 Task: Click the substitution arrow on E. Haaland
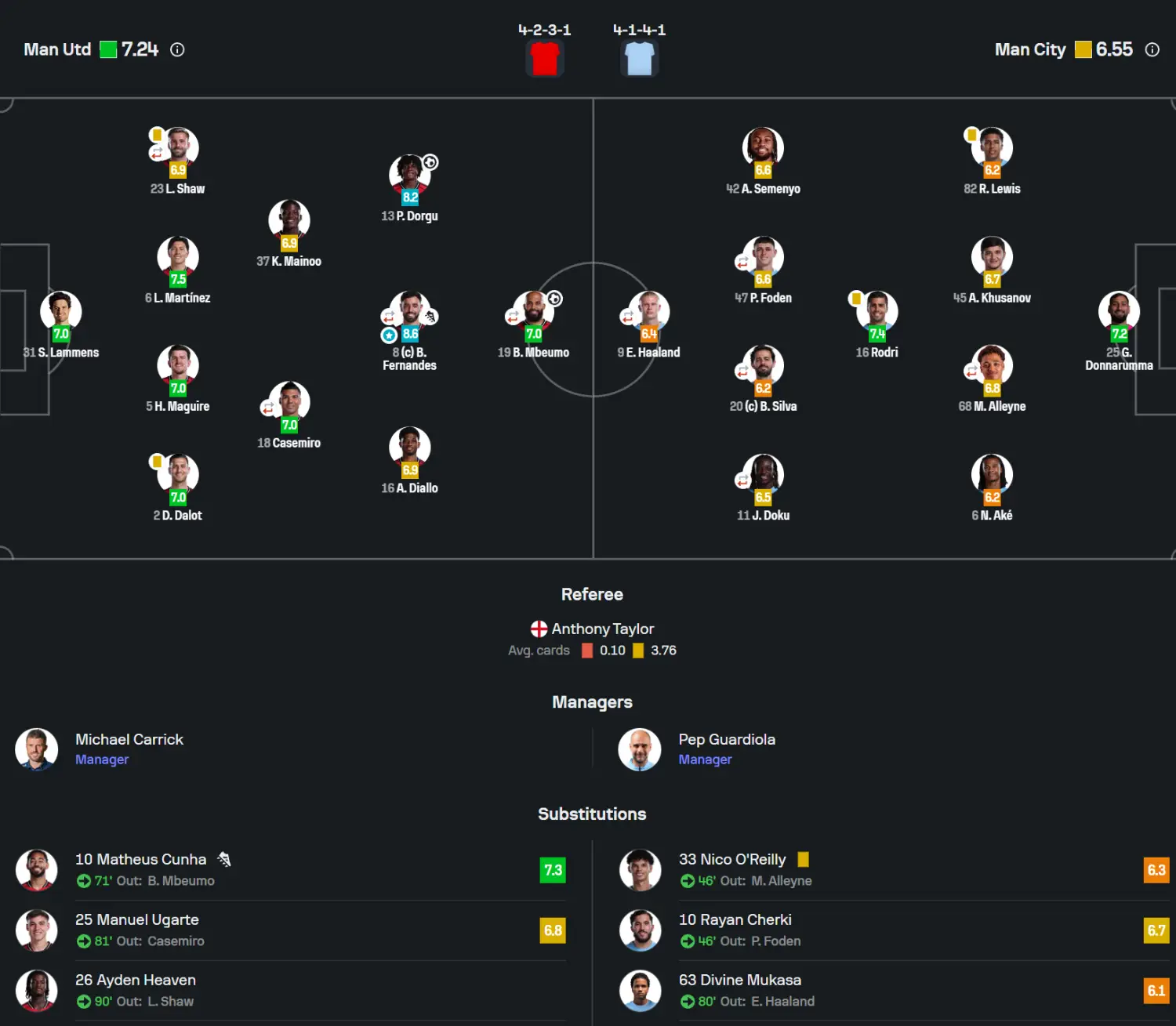627,317
